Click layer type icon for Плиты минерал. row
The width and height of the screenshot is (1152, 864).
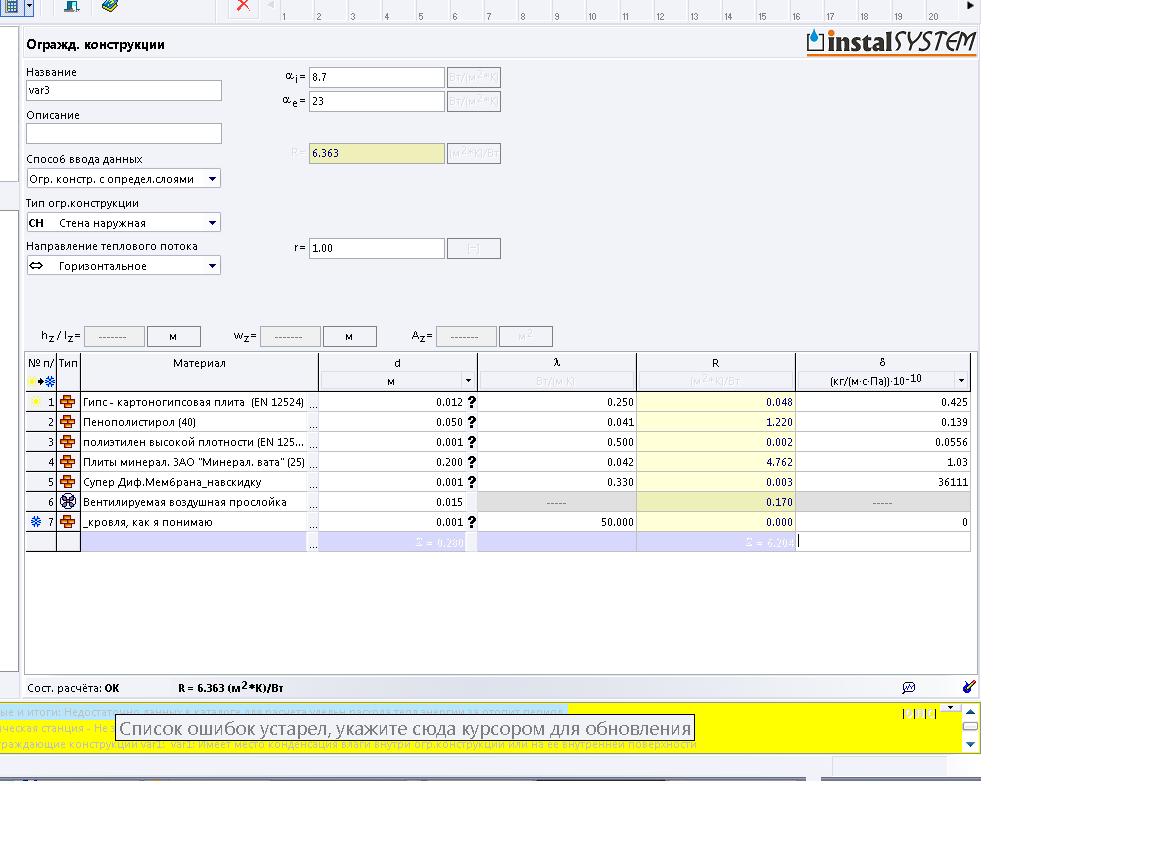pyautogui.click(x=68, y=462)
